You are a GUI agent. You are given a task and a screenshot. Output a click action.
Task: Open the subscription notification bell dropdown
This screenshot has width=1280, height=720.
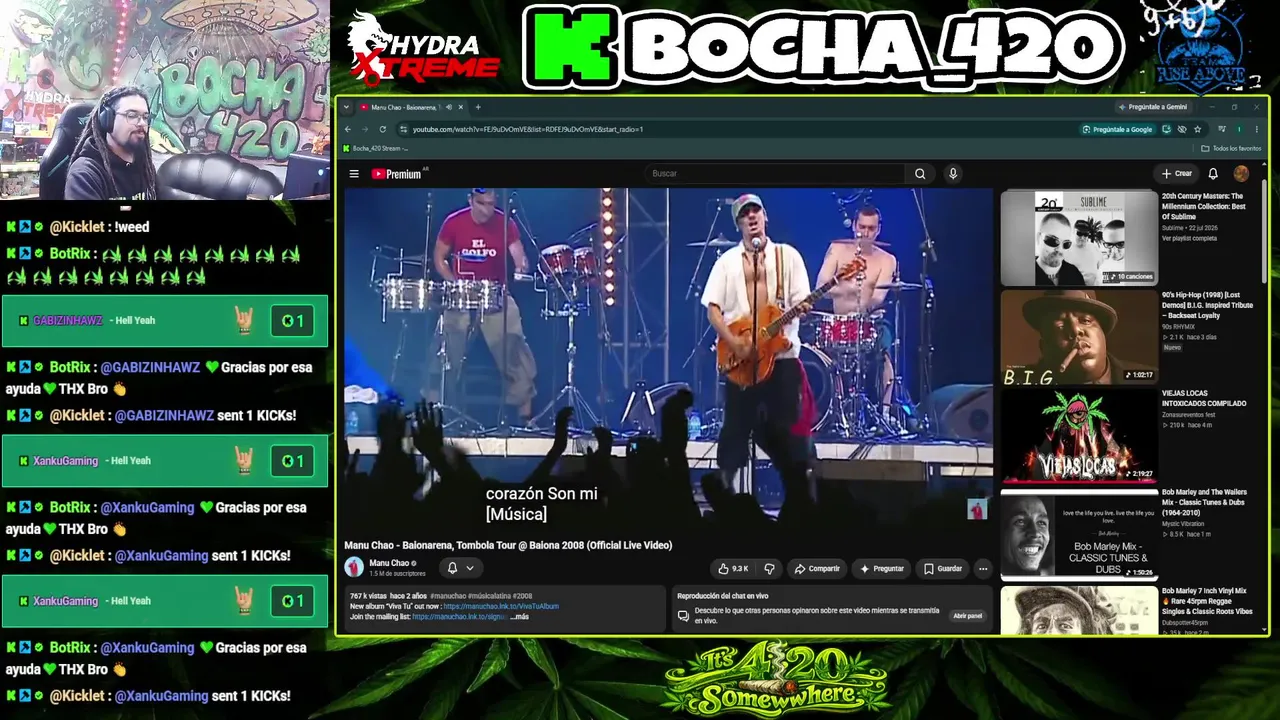tap(460, 568)
